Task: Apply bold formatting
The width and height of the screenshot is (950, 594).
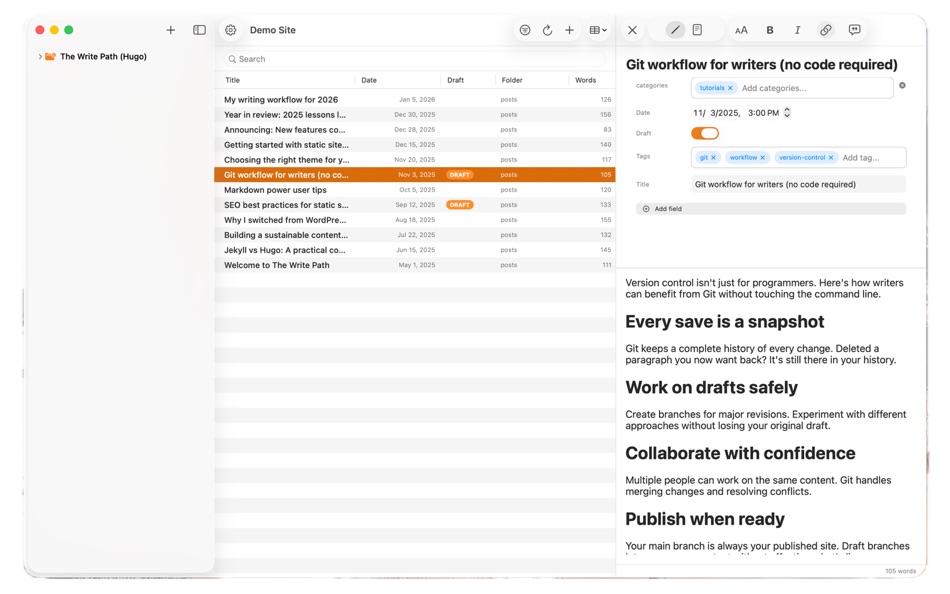Action: (769, 30)
